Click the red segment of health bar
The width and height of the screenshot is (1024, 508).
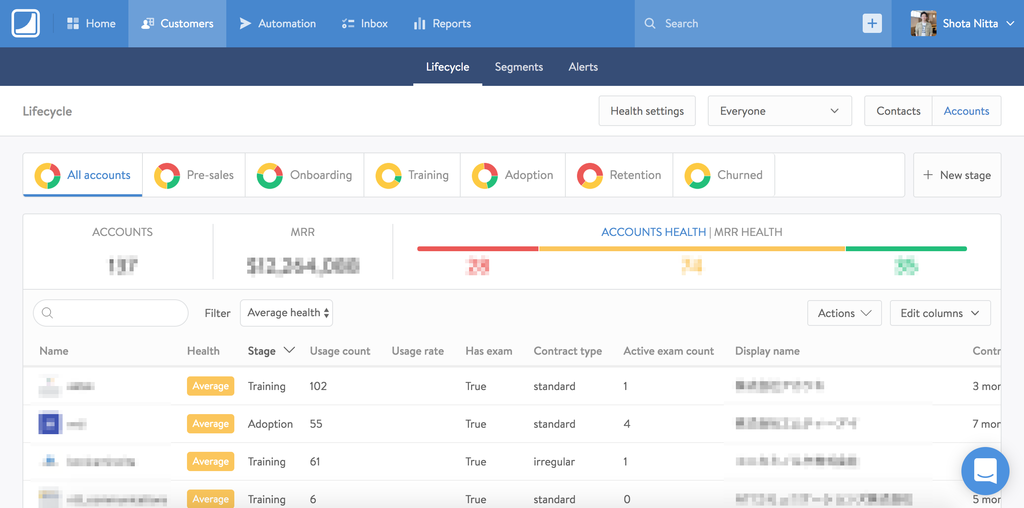click(x=477, y=249)
